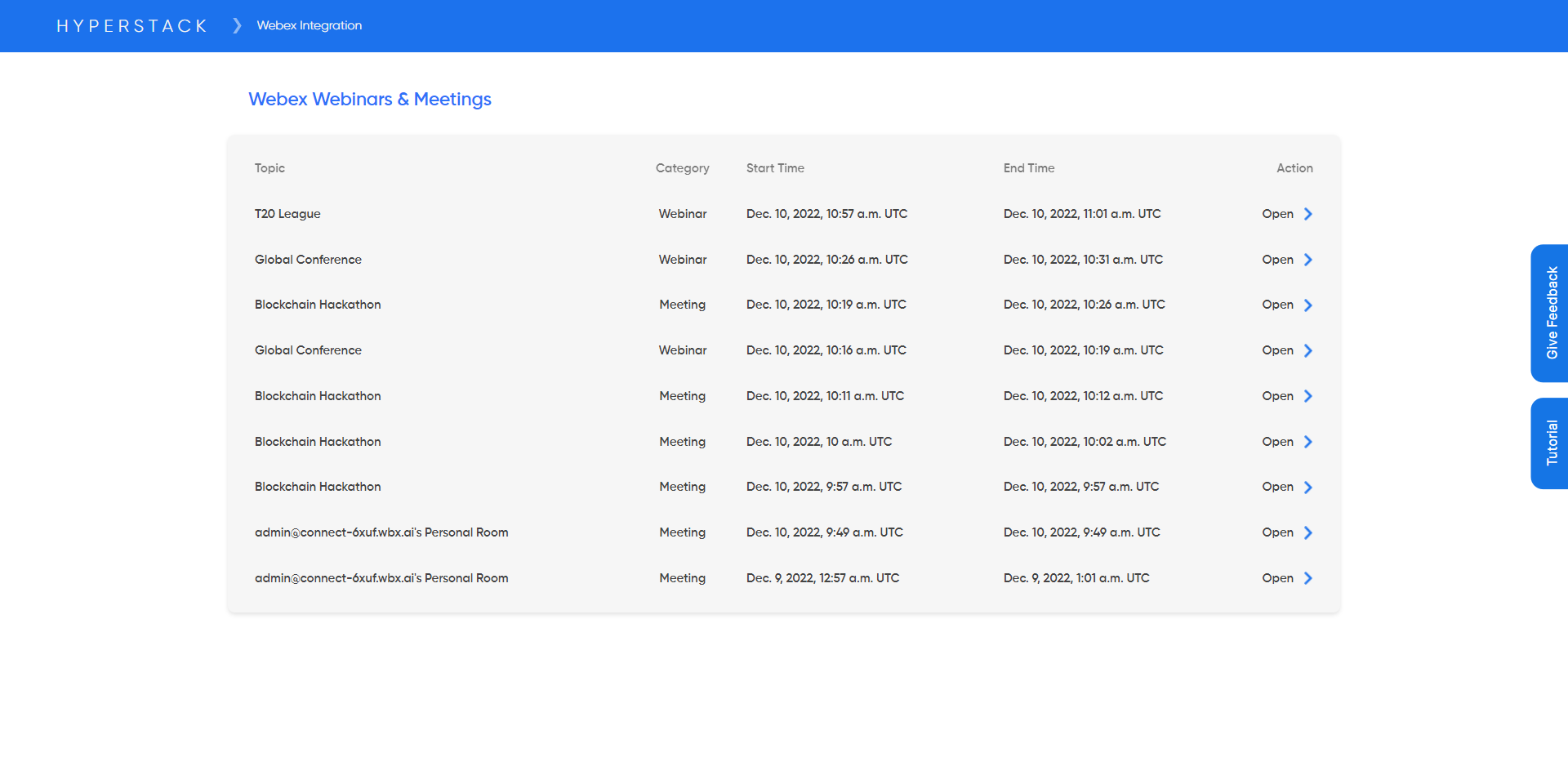Screen dimensions: 1568x766
Task: Open the Tutorial side tab
Action: [1549, 443]
